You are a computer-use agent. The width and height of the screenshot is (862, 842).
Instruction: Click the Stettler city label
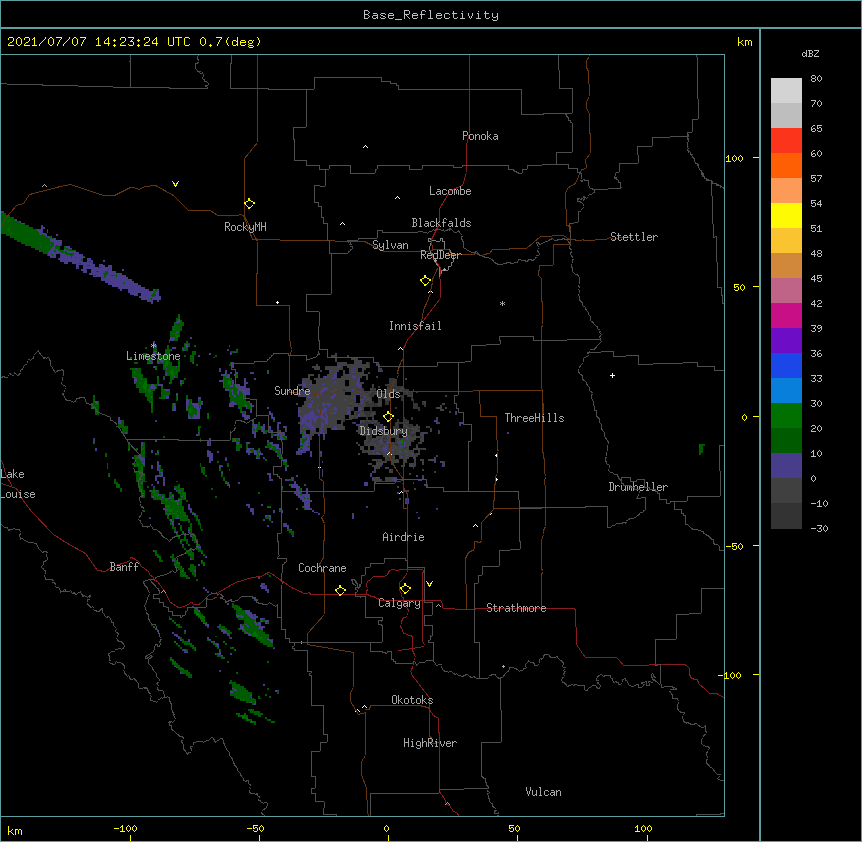pyautogui.click(x=634, y=237)
